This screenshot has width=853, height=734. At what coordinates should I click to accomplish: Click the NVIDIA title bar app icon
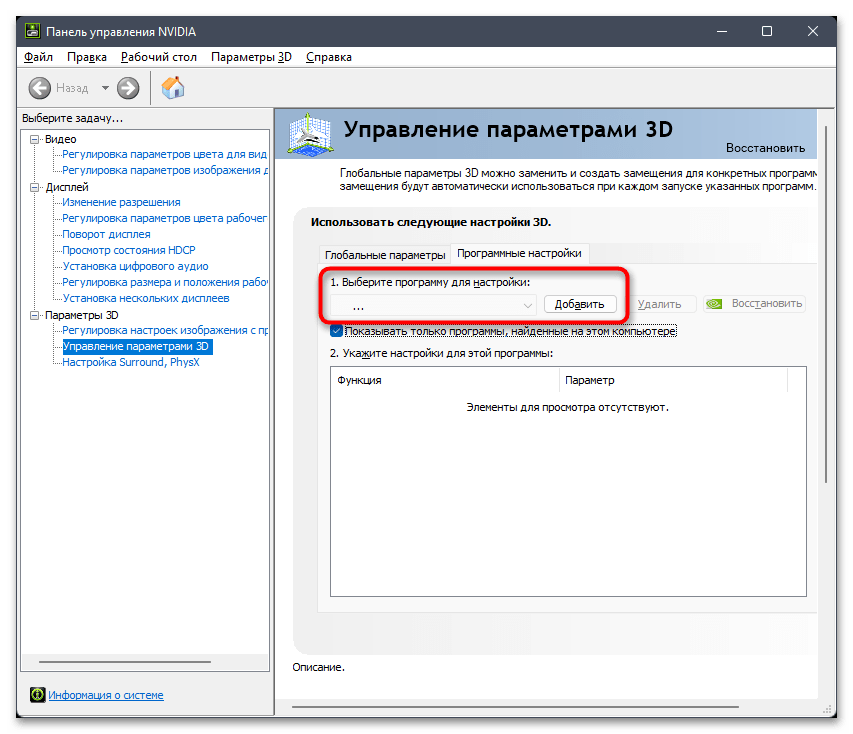[x=33, y=31]
